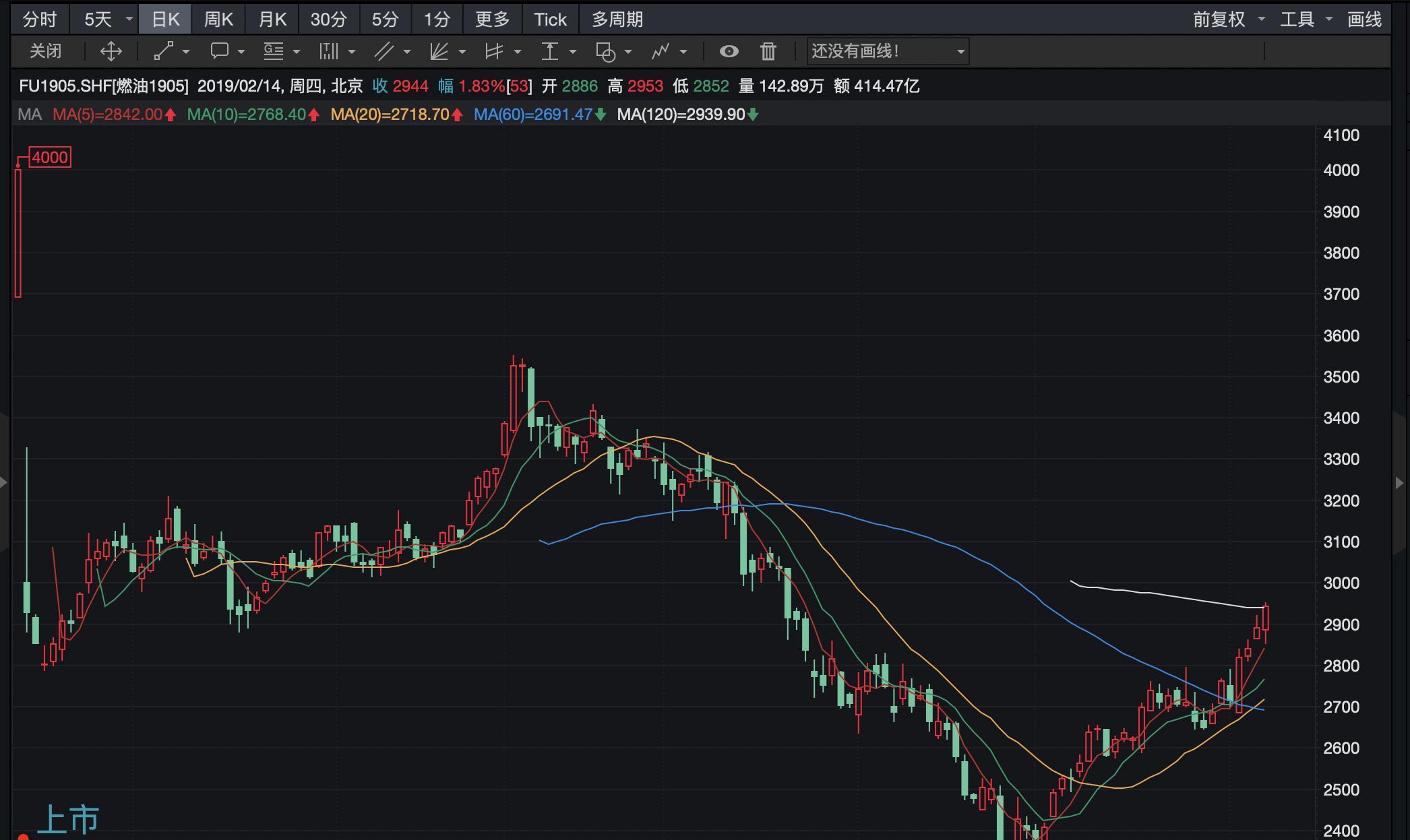Viewport: 1410px width, 840px height.
Task: Expand measure tool options arrow
Action: pos(573,51)
